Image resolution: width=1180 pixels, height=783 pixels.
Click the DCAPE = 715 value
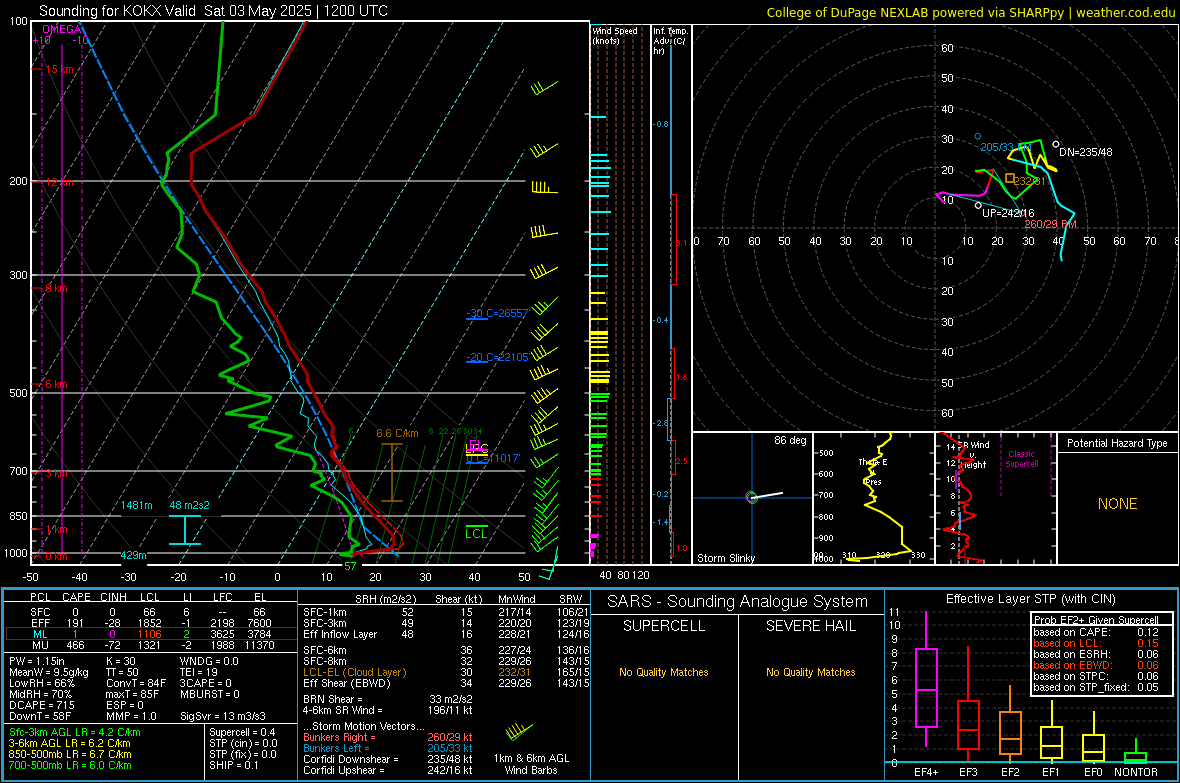(x=42, y=705)
